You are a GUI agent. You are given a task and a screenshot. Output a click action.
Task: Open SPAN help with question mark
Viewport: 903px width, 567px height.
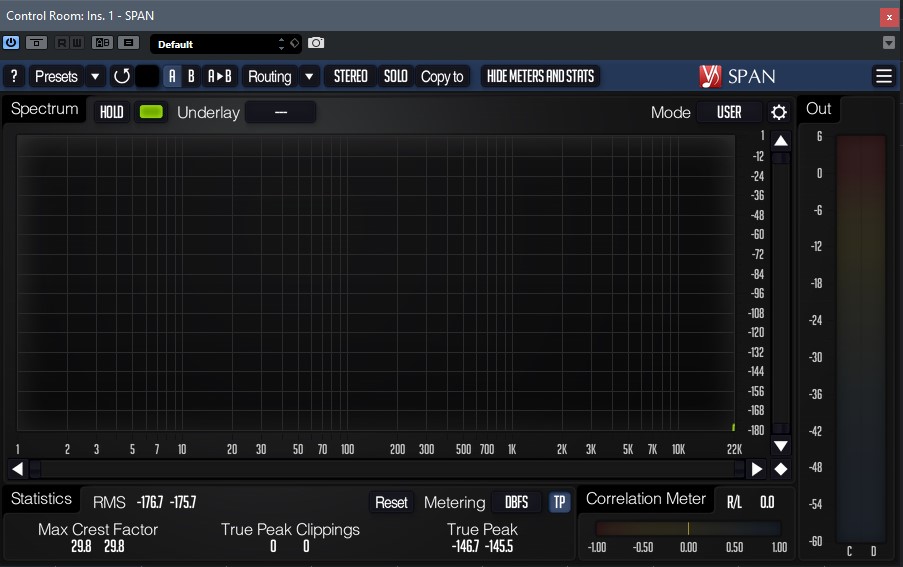click(x=14, y=76)
